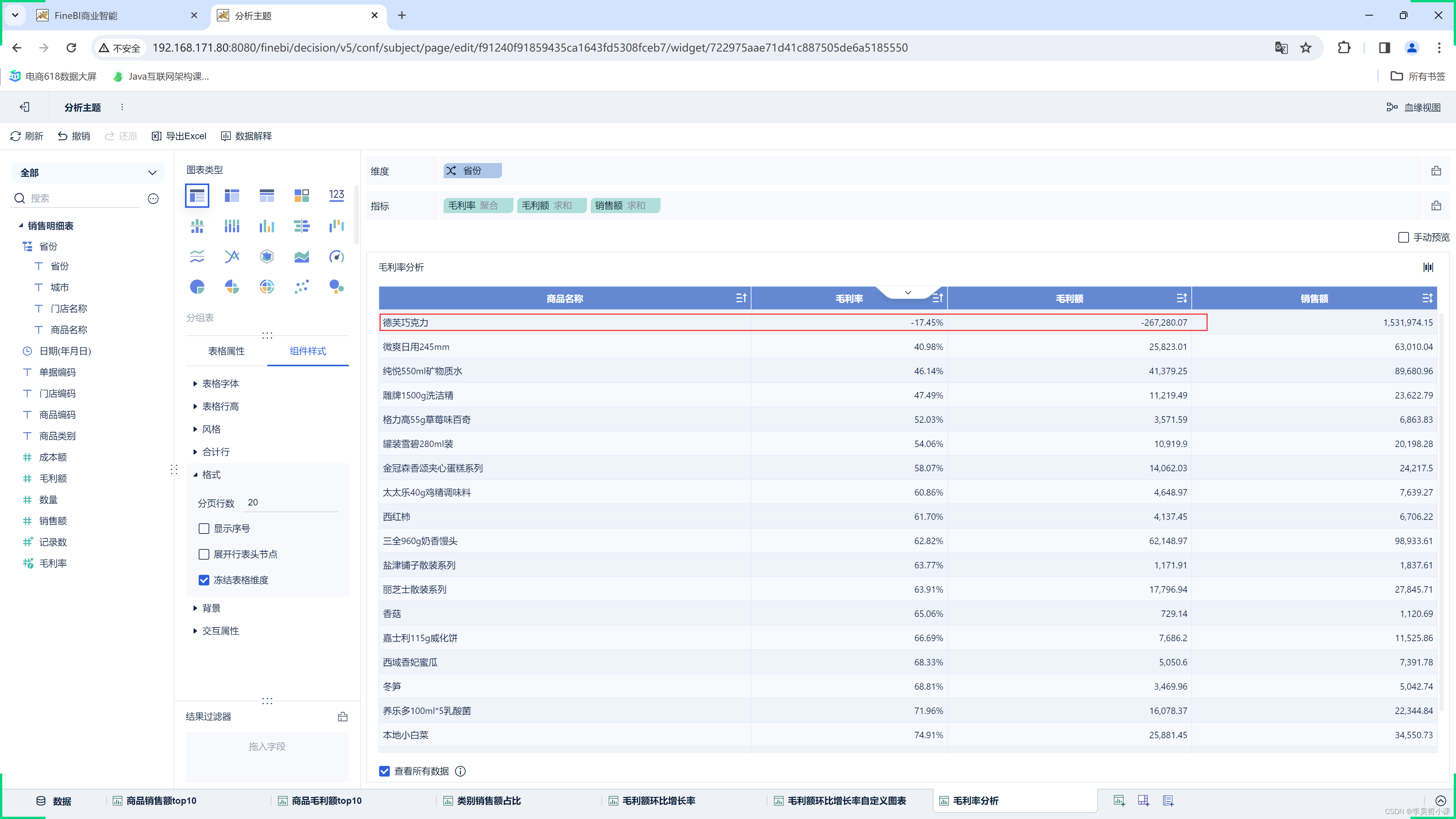This screenshot has width=1456, height=819.
Task: Clear the 指标 field row icon
Action: [1436, 206]
